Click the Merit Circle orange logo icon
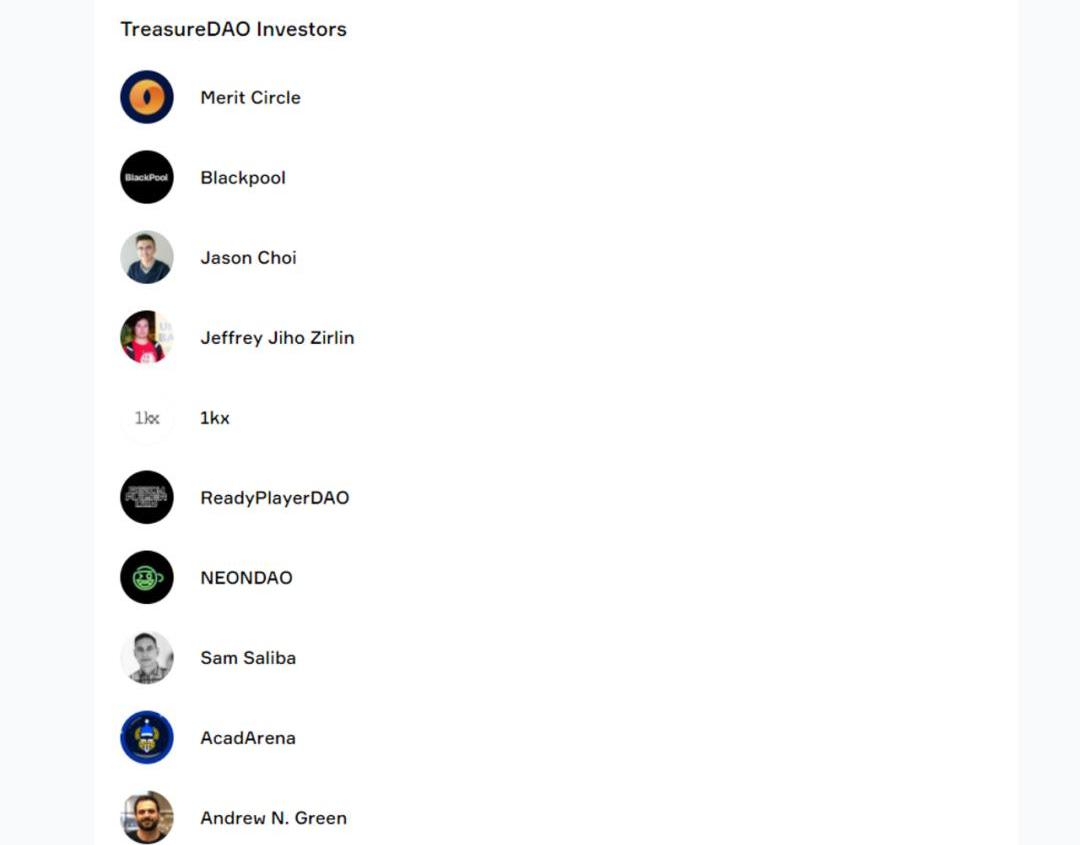Viewport: 1080px width, 845px height. pos(147,97)
